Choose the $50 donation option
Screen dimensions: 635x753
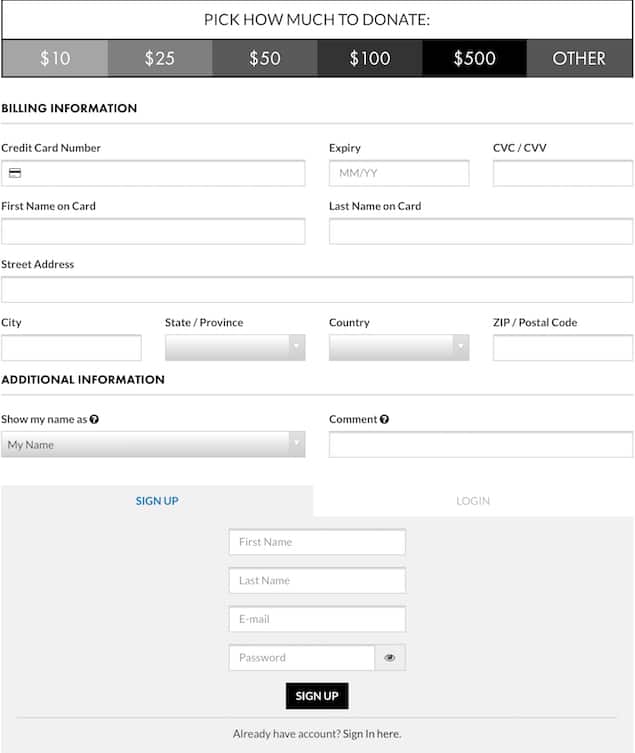[x=265, y=58]
